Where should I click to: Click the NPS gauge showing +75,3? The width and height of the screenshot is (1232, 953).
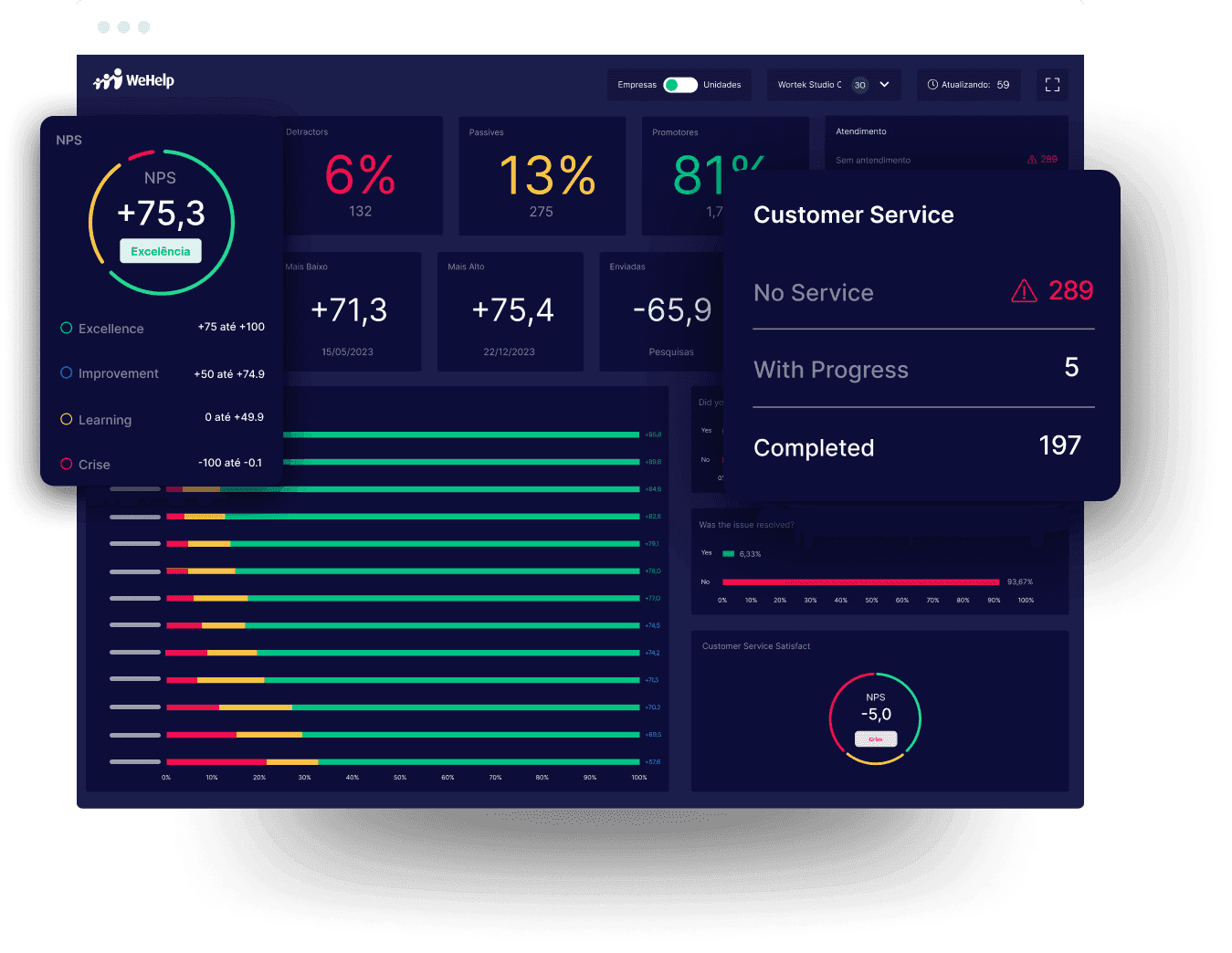click(161, 222)
